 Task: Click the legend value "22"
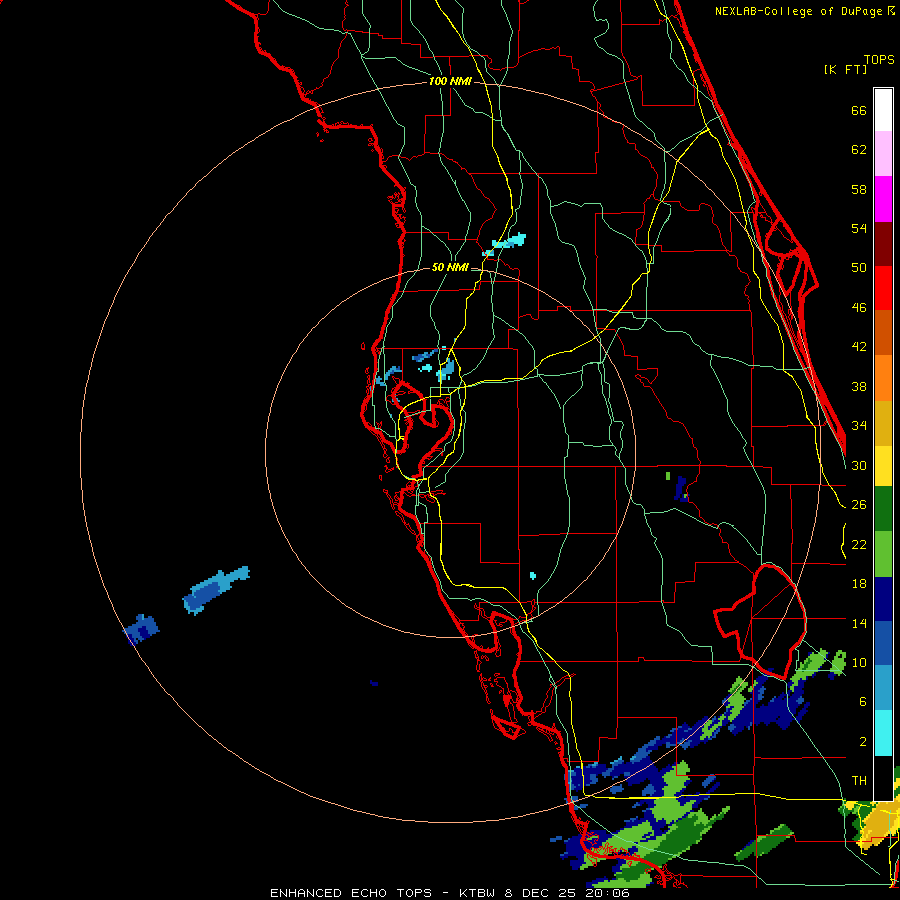click(859, 544)
